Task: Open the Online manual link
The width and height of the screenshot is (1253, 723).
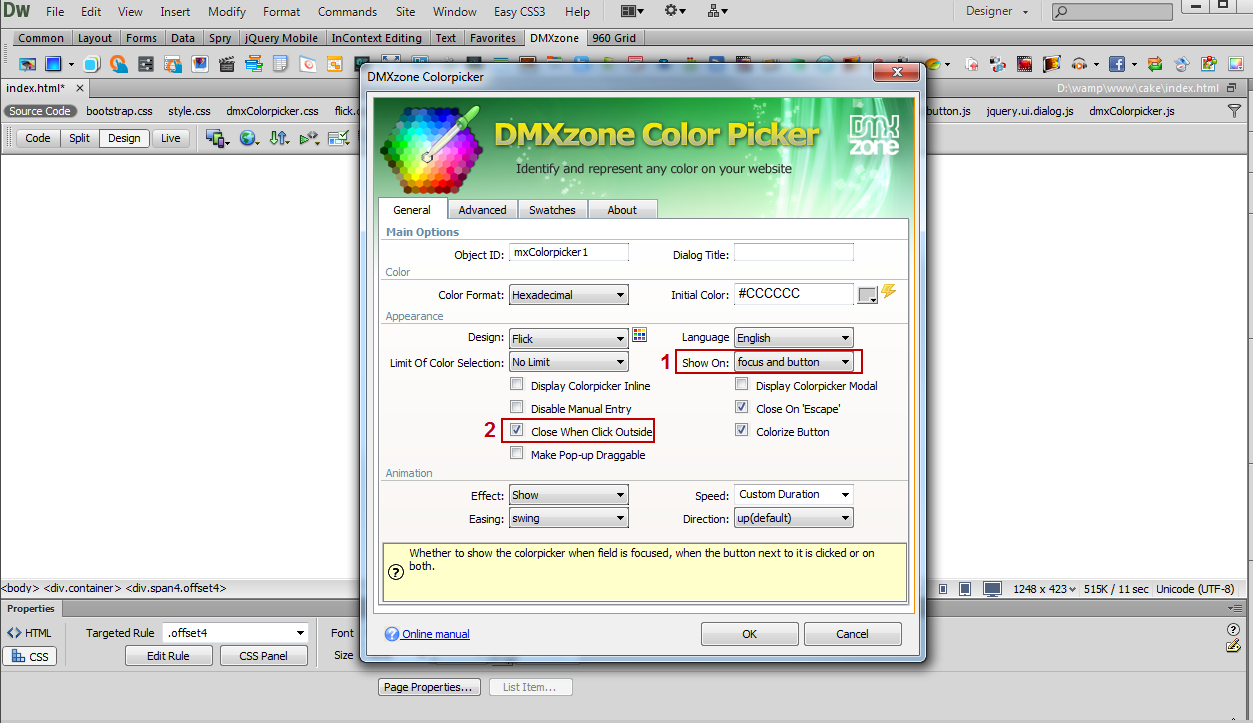Action: coord(436,634)
